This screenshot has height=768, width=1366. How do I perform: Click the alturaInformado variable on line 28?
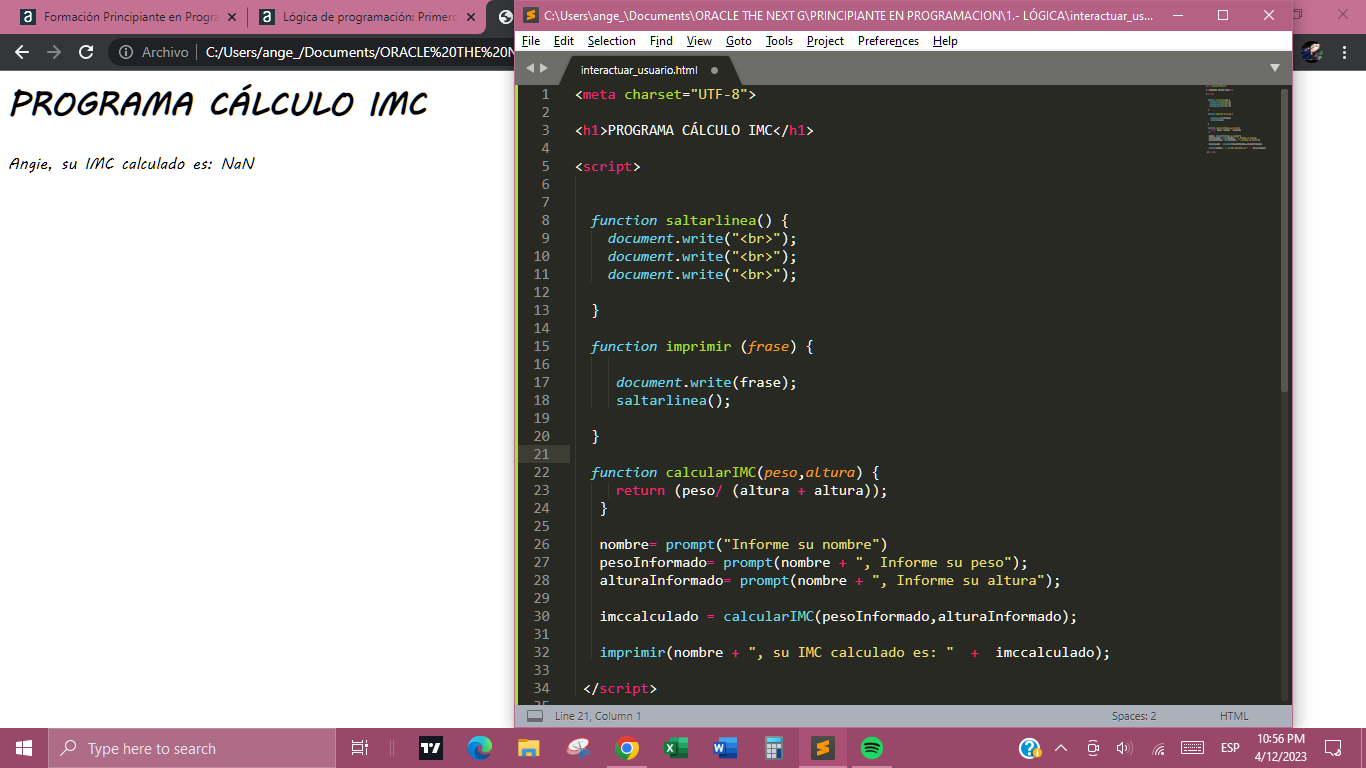tap(661, 580)
